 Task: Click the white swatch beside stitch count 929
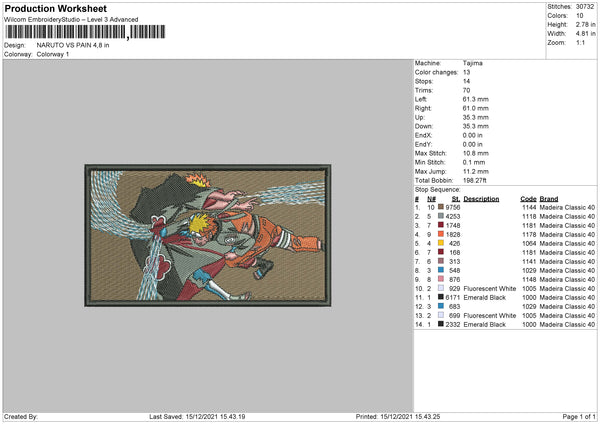[x=441, y=288]
